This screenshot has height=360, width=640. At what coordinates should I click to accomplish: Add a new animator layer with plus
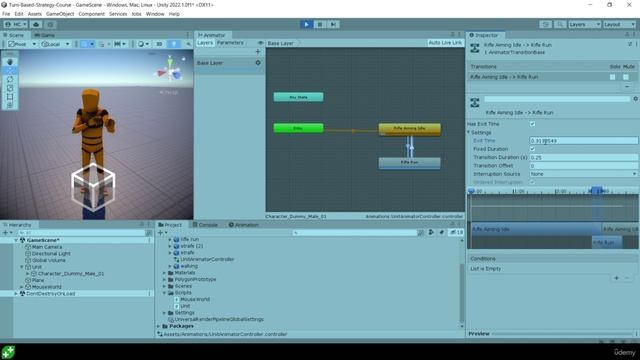(x=258, y=51)
